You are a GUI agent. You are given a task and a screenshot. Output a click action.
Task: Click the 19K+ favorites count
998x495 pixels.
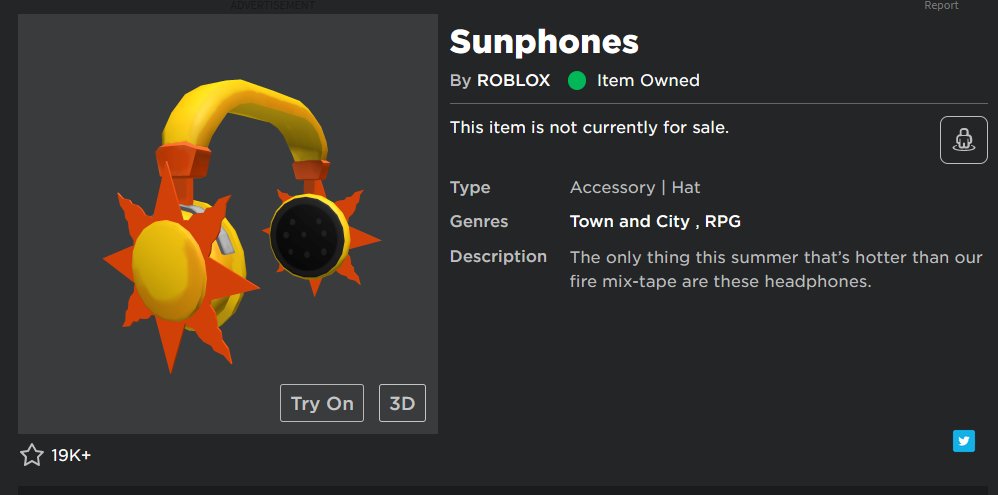click(x=71, y=456)
